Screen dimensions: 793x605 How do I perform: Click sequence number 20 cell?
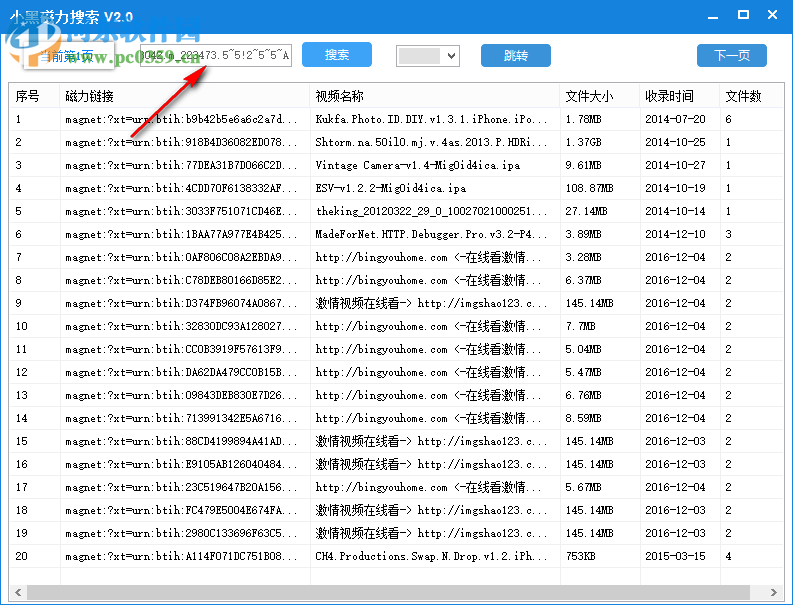pyautogui.click(x=21, y=556)
